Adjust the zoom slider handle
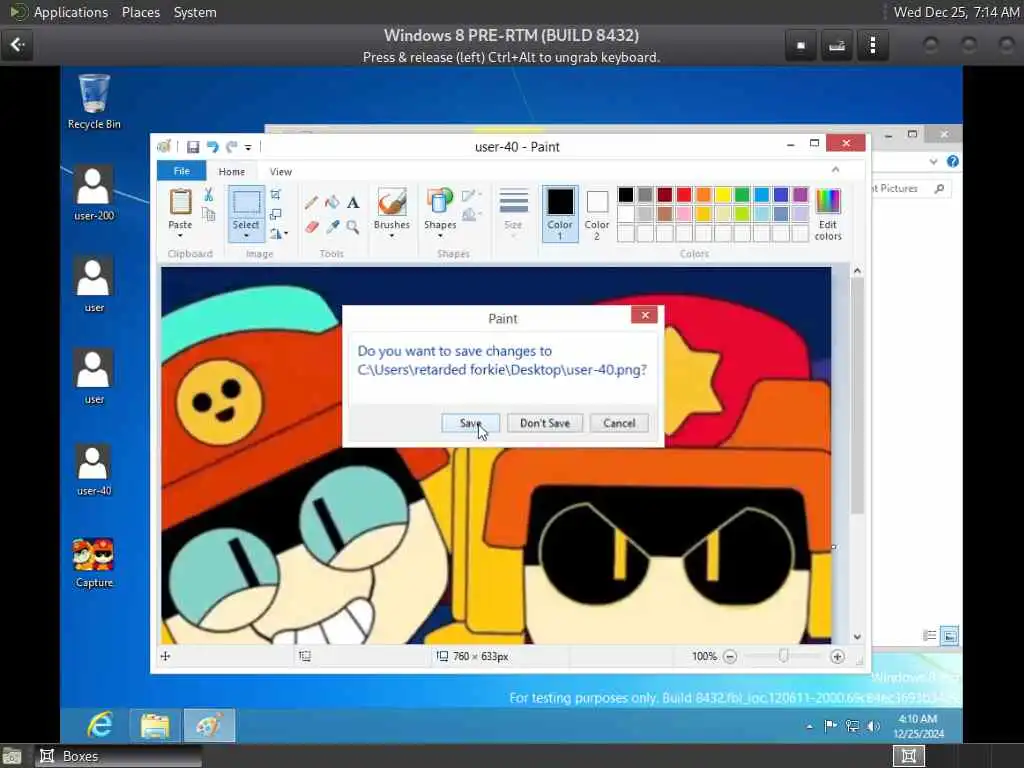The width and height of the screenshot is (1024, 768). click(x=784, y=656)
